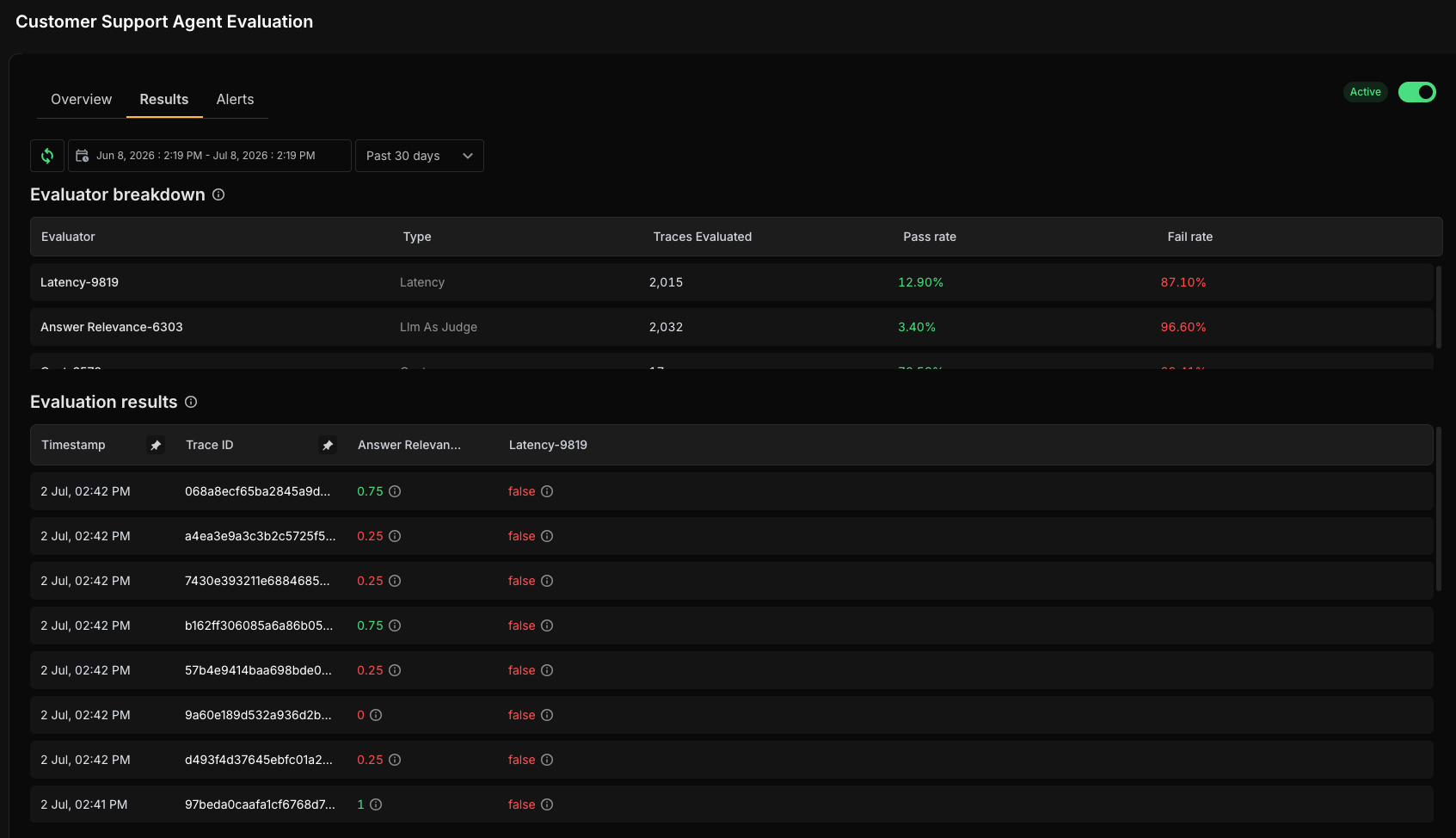Show latency details for trace d493f4d37645ebfc01a2
The height and width of the screenshot is (838, 1456).
click(x=547, y=760)
